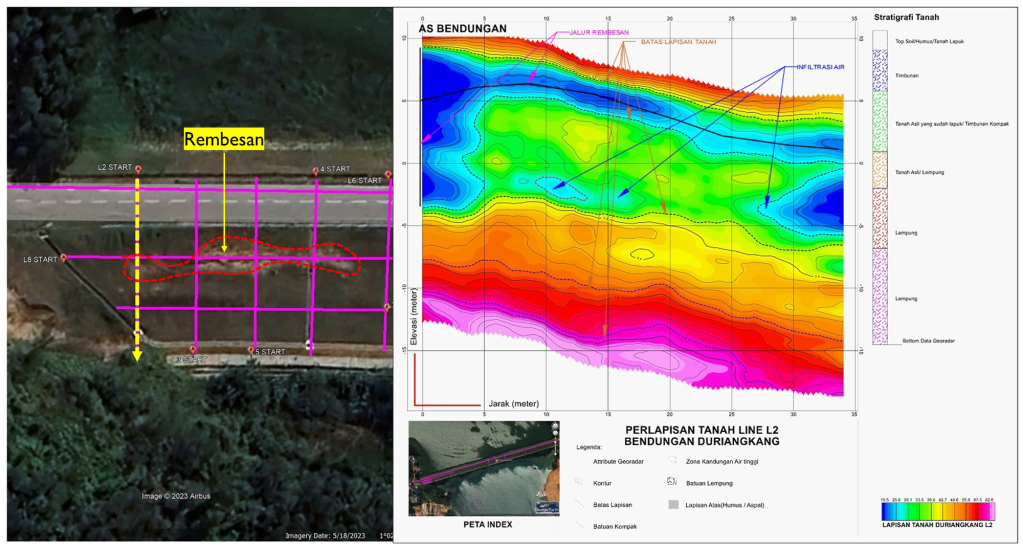The height and width of the screenshot is (549, 1023).
Task: Click the Kontur legend symbol
Action: pyautogui.click(x=582, y=481)
